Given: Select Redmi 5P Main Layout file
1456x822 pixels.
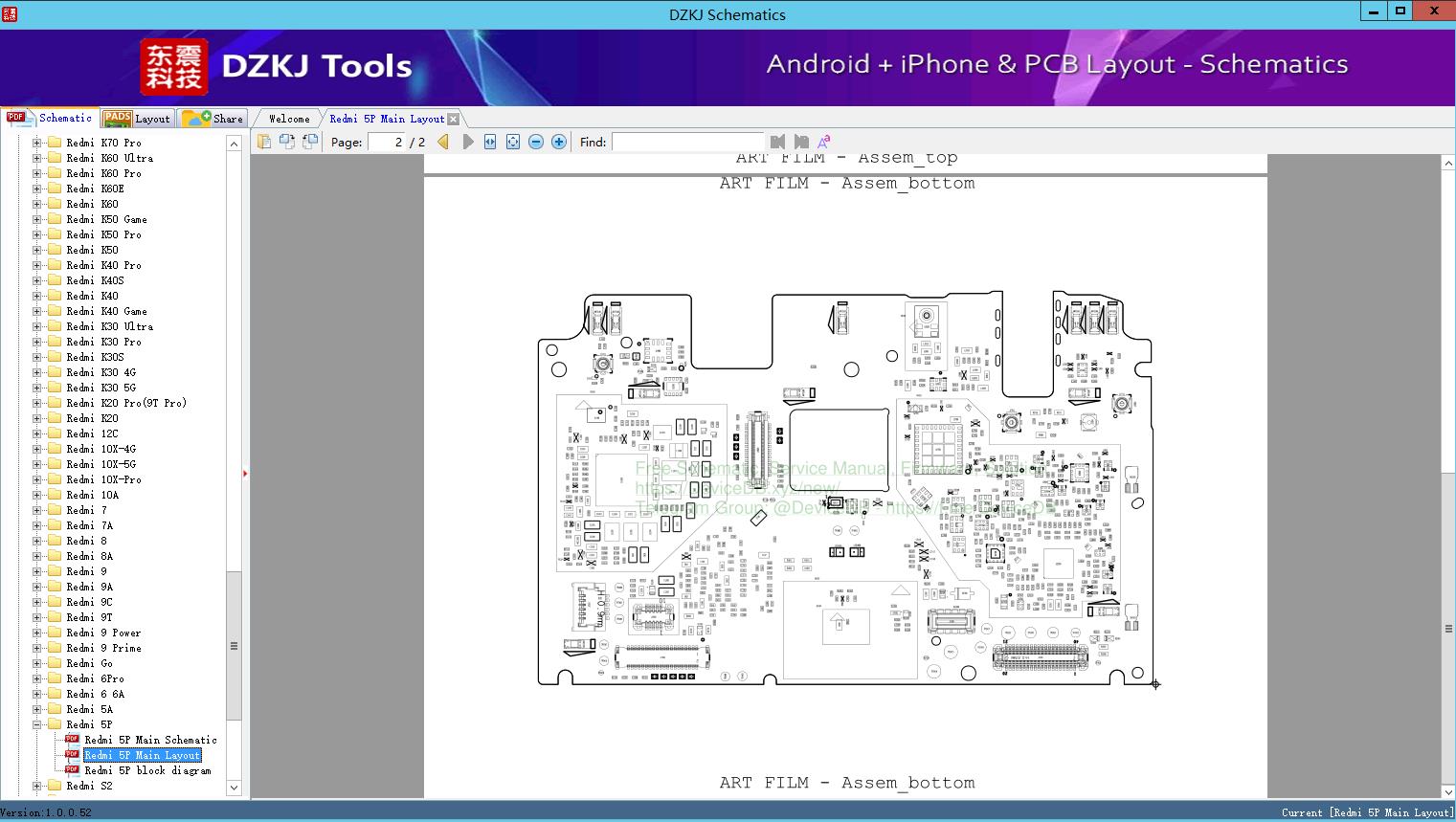Looking at the screenshot, I should tap(143, 755).
